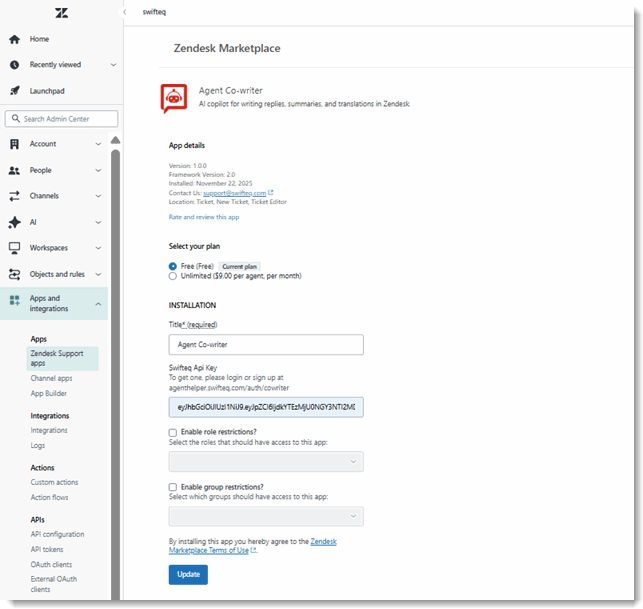Expand the Channels section chevron
The height and width of the screenshot is (609, 643).
(x=98, y=196)
